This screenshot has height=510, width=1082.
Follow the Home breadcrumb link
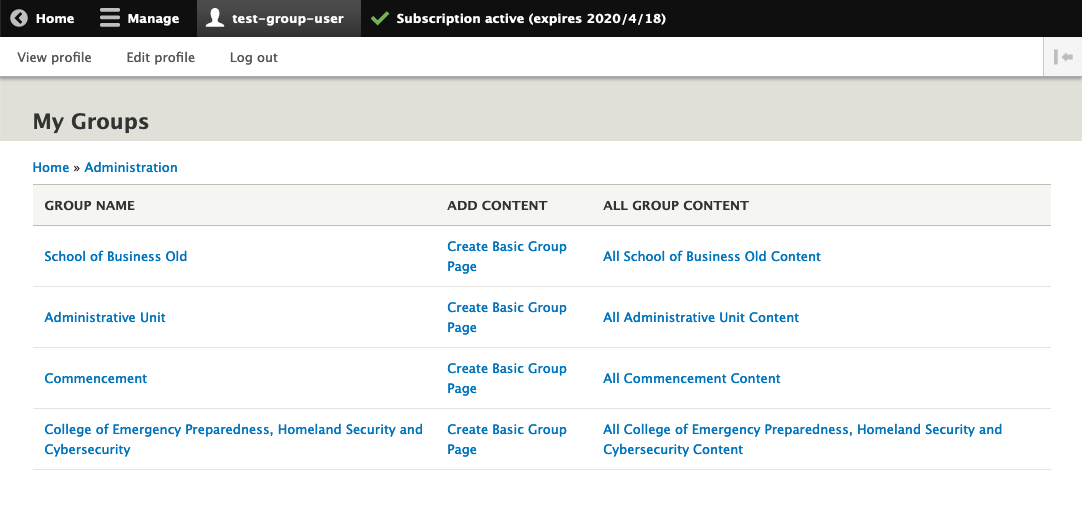point(51,167)
